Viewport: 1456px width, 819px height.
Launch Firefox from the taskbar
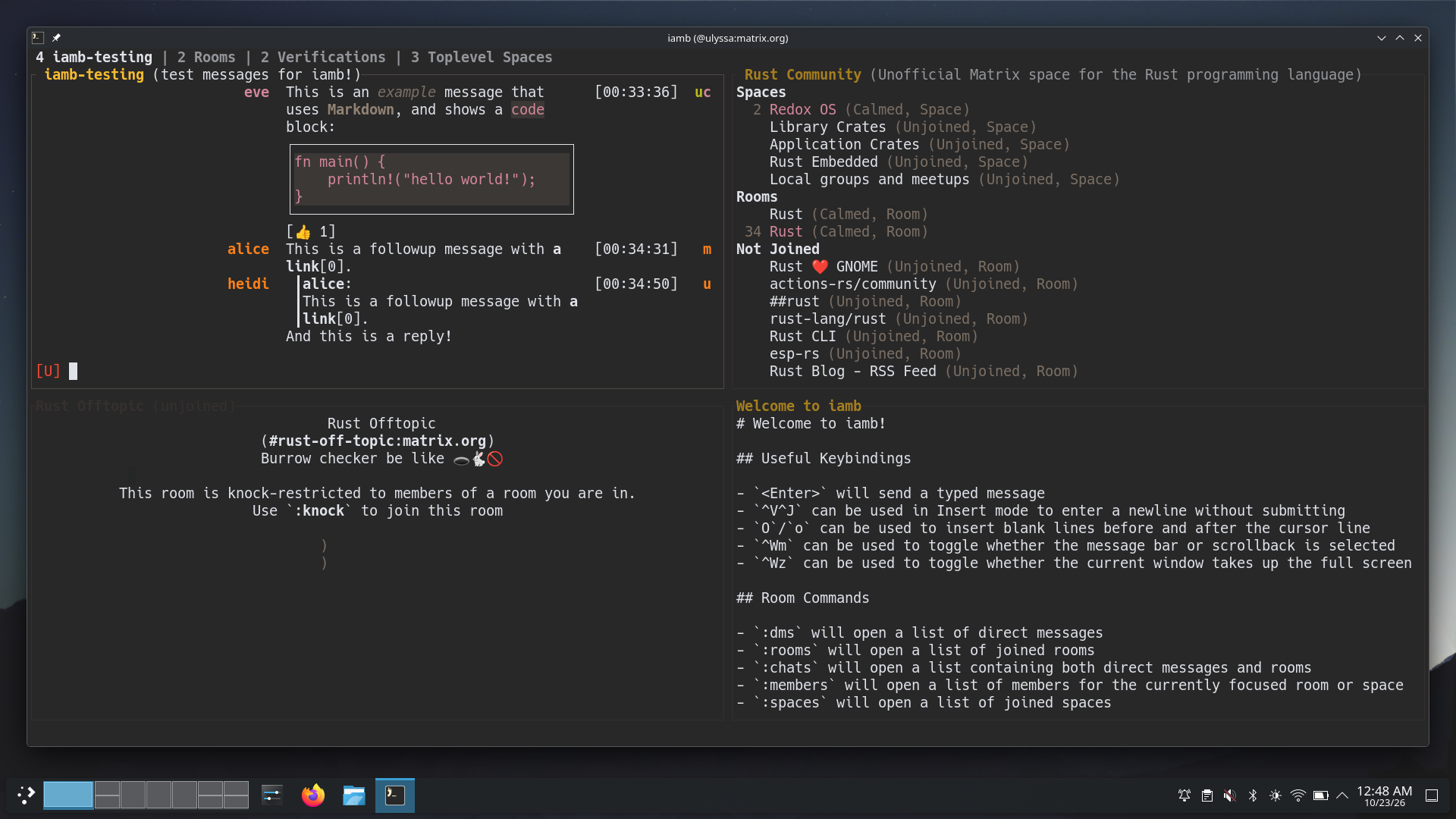click(313, 795)
